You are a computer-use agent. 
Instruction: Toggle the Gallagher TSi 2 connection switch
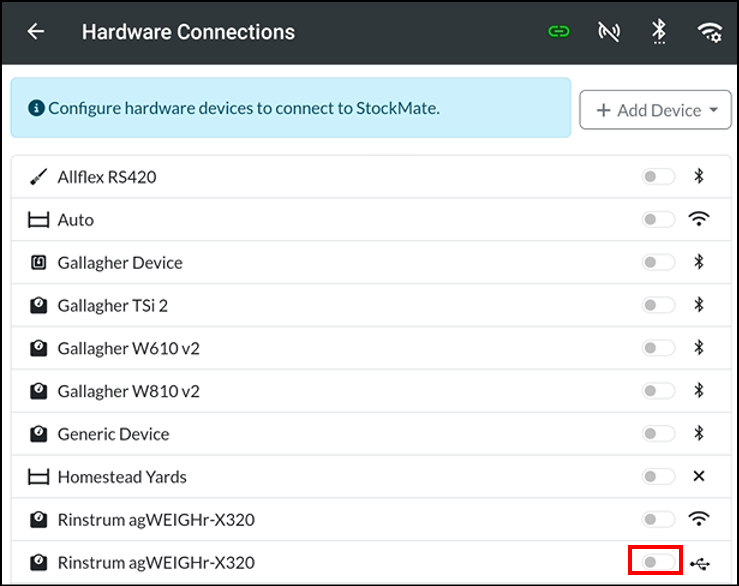[x=658, y=305]
